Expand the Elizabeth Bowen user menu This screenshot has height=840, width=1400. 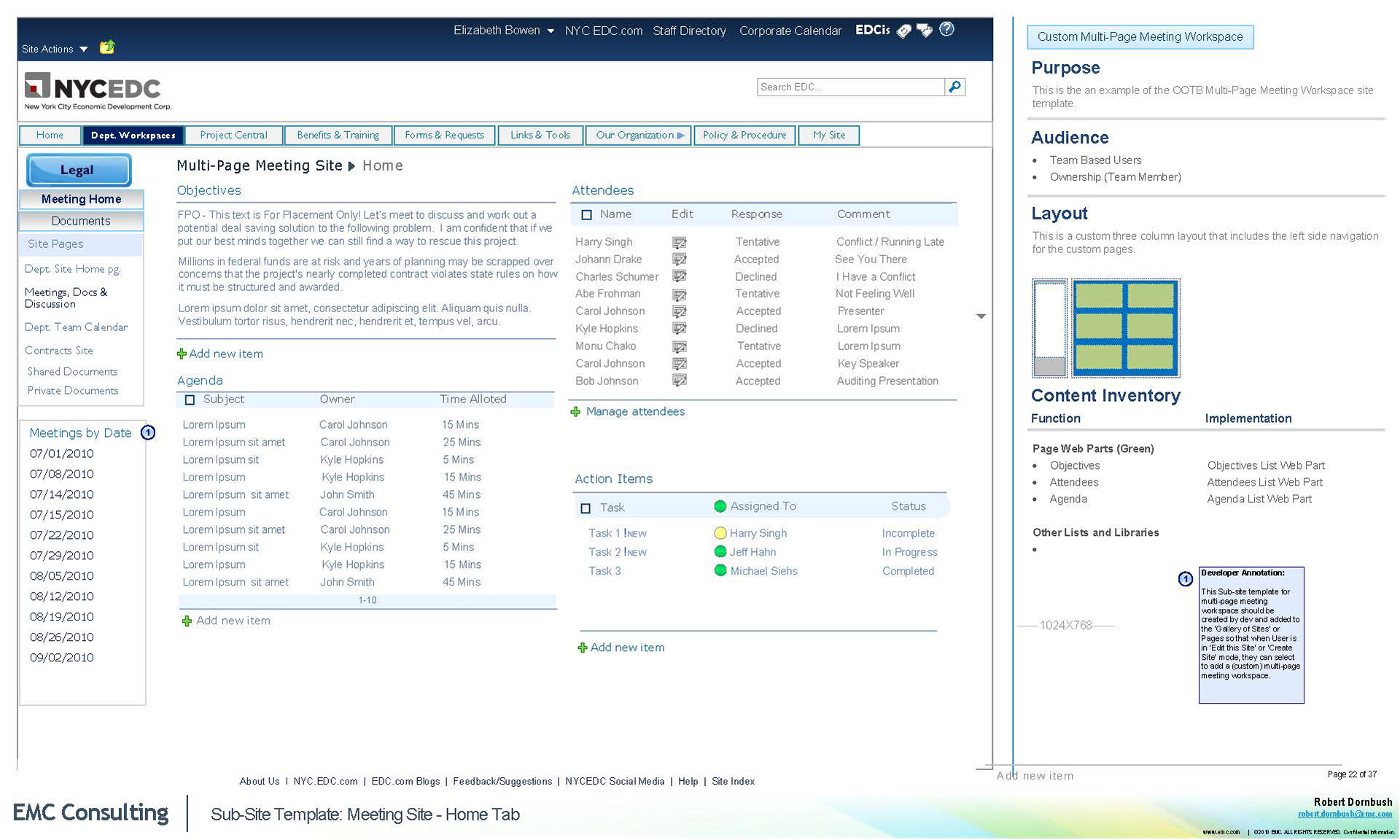(551, 31)
